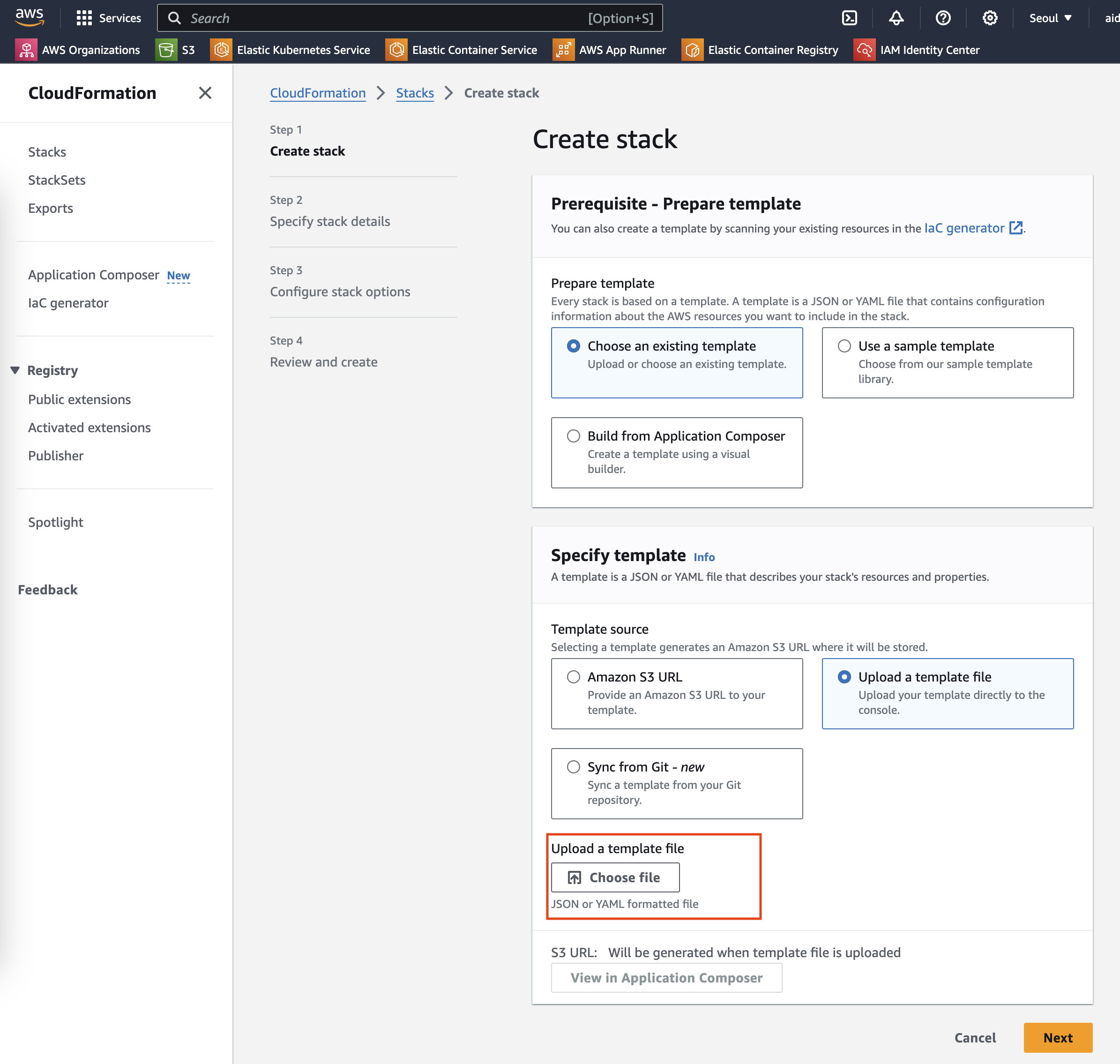The height and width of the screenshot is (1064, 1120).
Task: Select Use a sample template radio
Action: tap(844, 346)
